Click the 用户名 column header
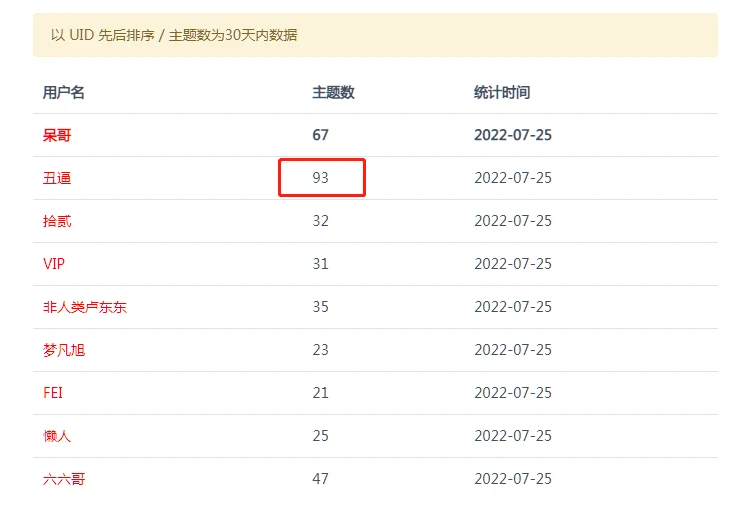The image size is (750, 526). (64, 92)
